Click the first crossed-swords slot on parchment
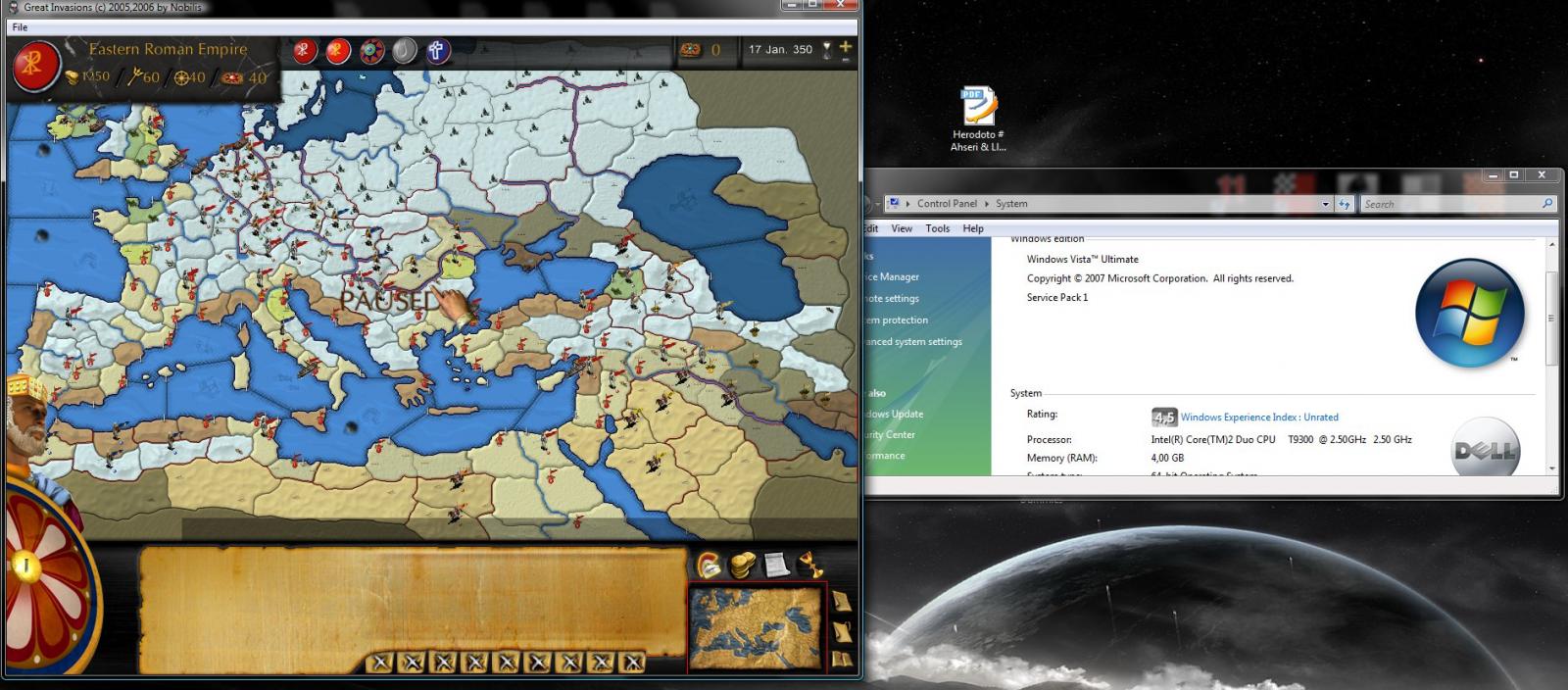 pos(381,663)
